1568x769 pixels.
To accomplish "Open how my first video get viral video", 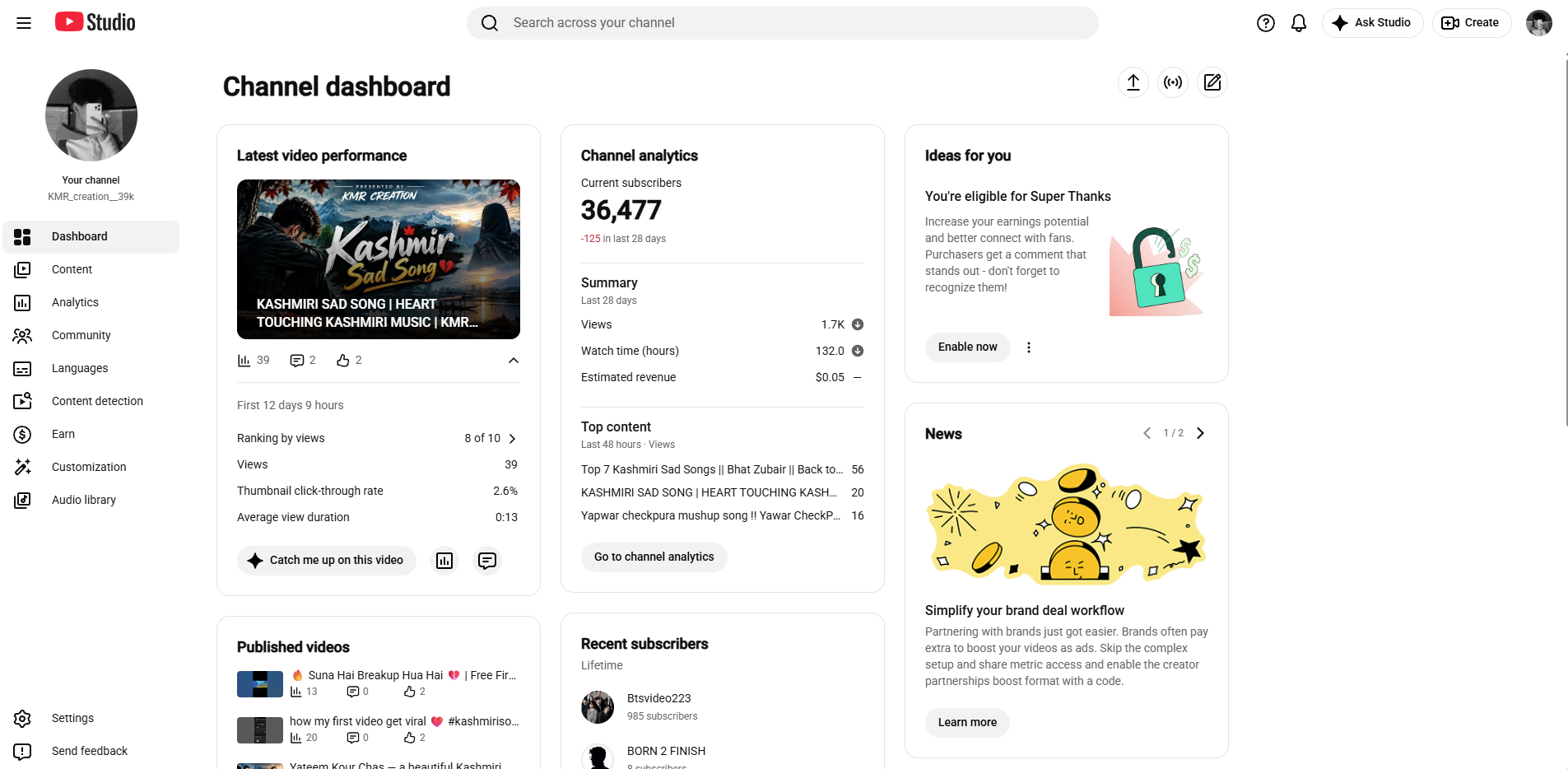I will (403, 721).
